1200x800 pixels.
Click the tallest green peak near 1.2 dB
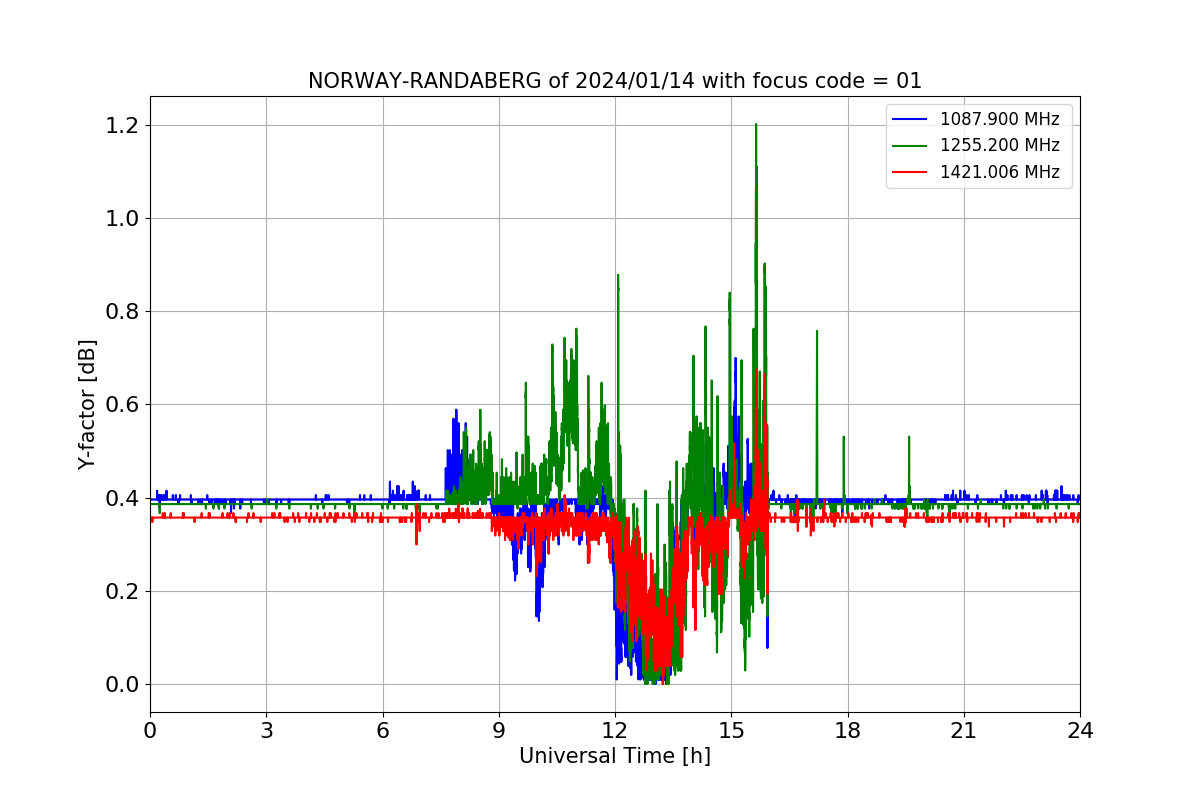[756, 126]
